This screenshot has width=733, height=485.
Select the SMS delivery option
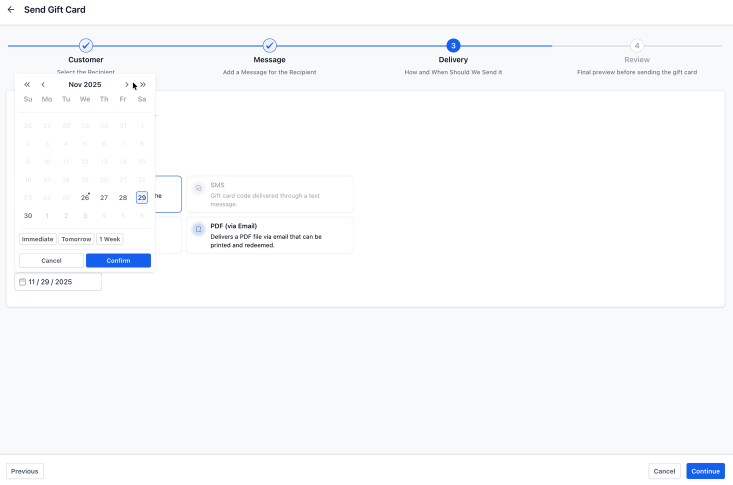pos(269,194)
